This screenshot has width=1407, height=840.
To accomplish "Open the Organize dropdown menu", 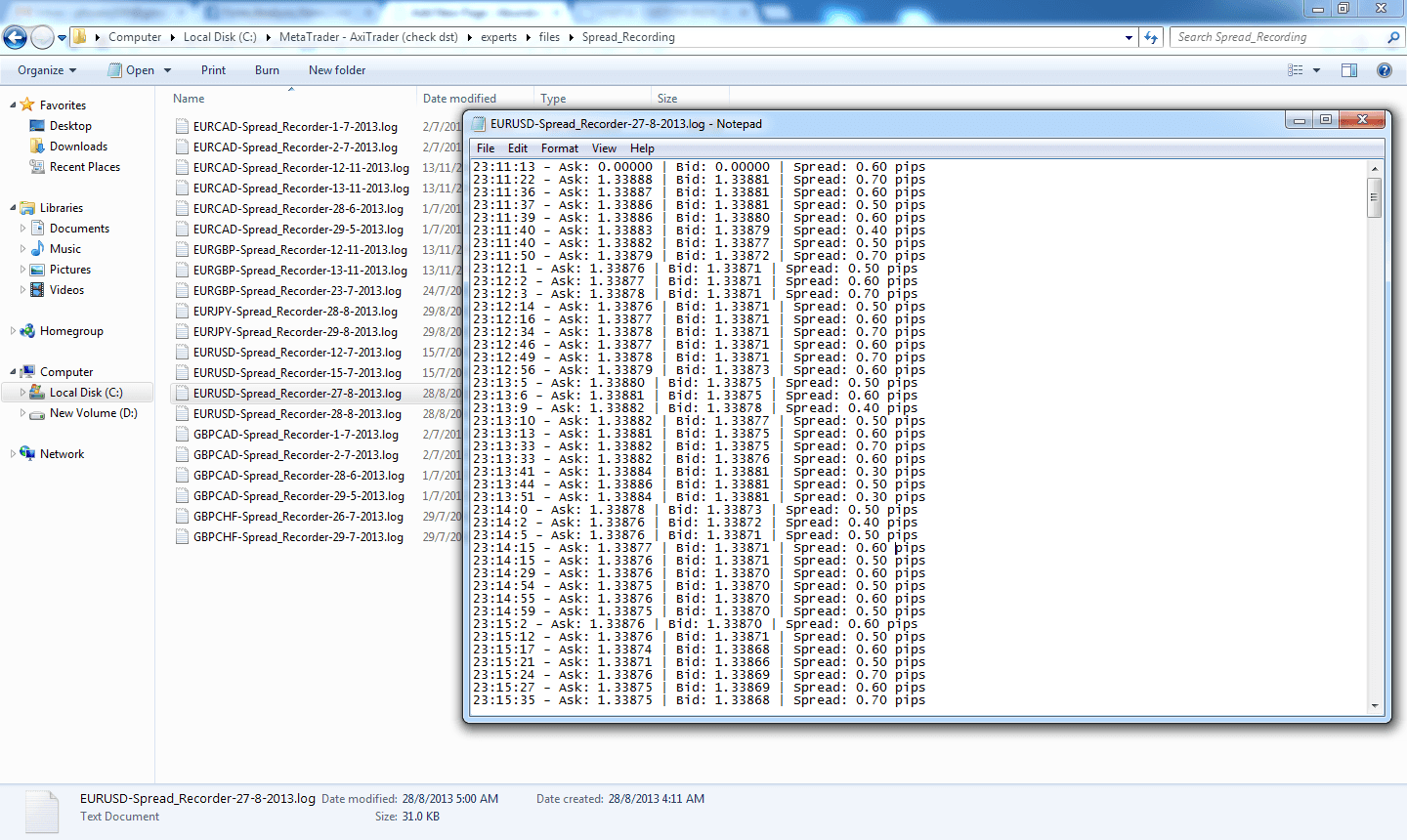I will [46, 69].
